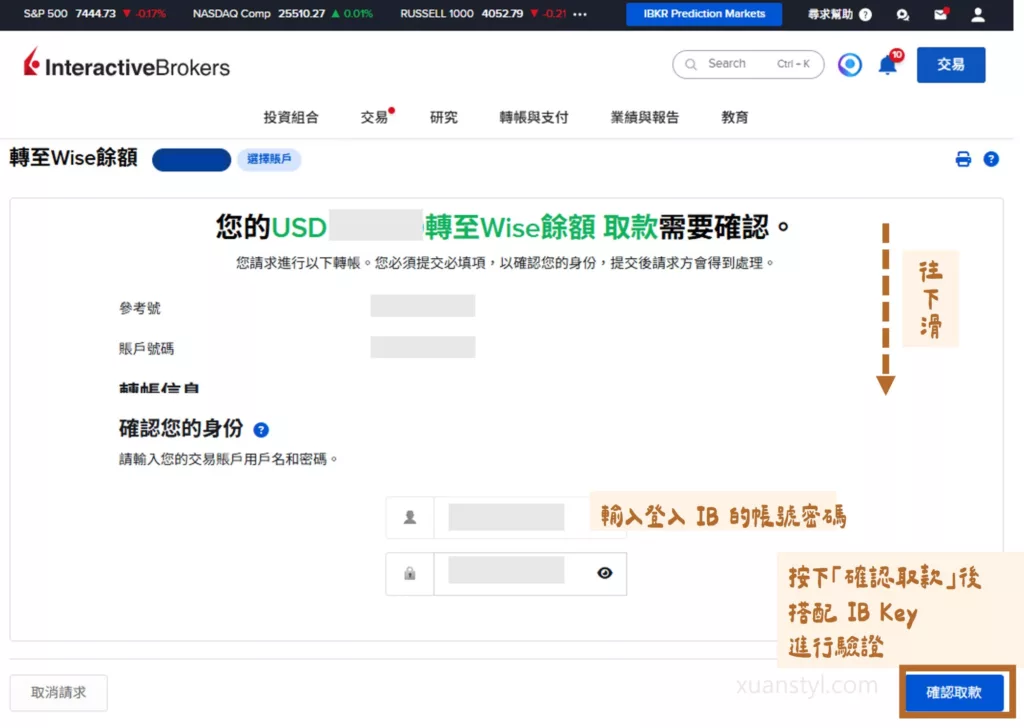Open the mail messages icon
Viewport: 1024px width, 728px height.
pyautogui.click(x=940, y=14)
